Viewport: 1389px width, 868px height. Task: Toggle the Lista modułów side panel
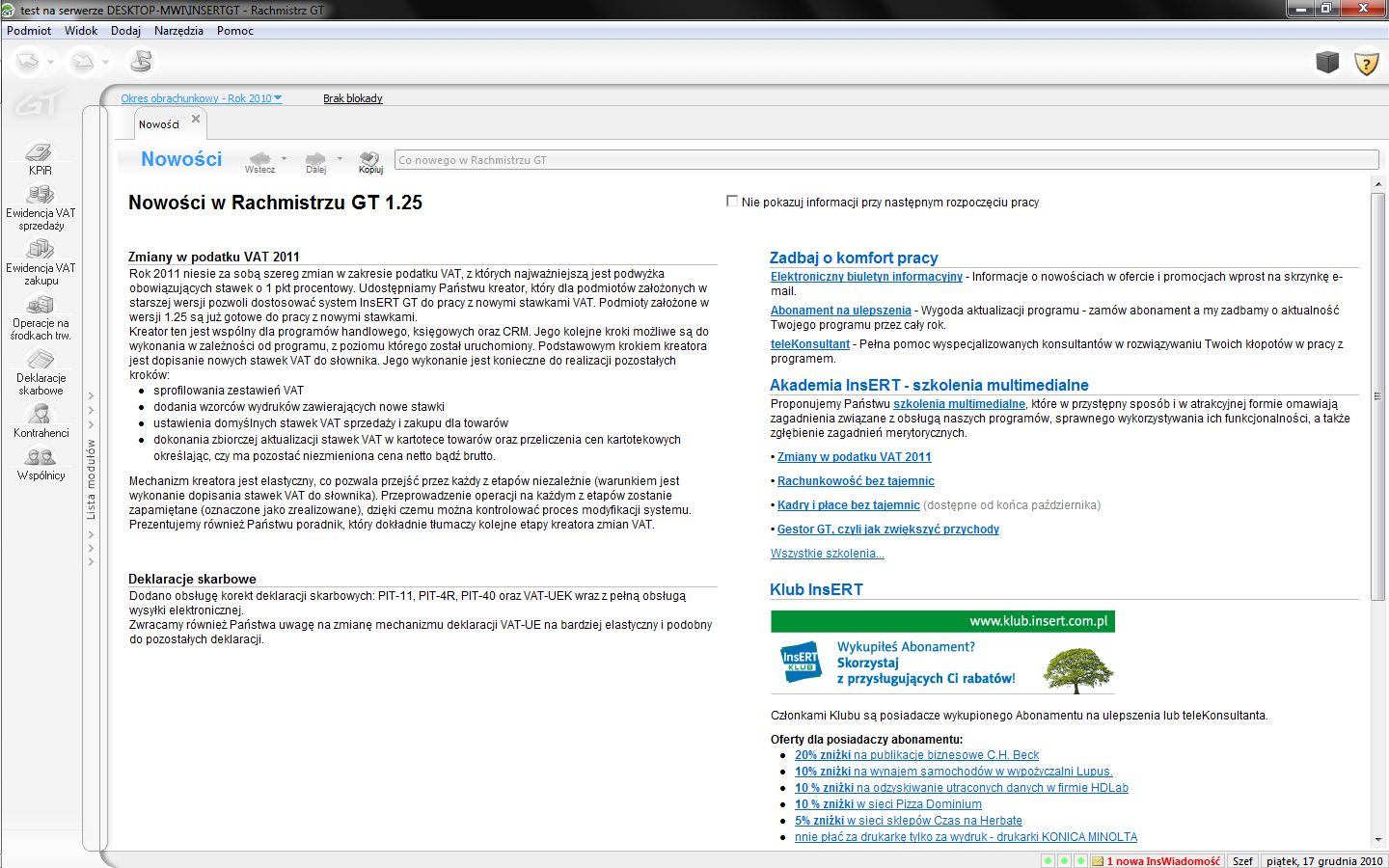[x=92, y=479]
